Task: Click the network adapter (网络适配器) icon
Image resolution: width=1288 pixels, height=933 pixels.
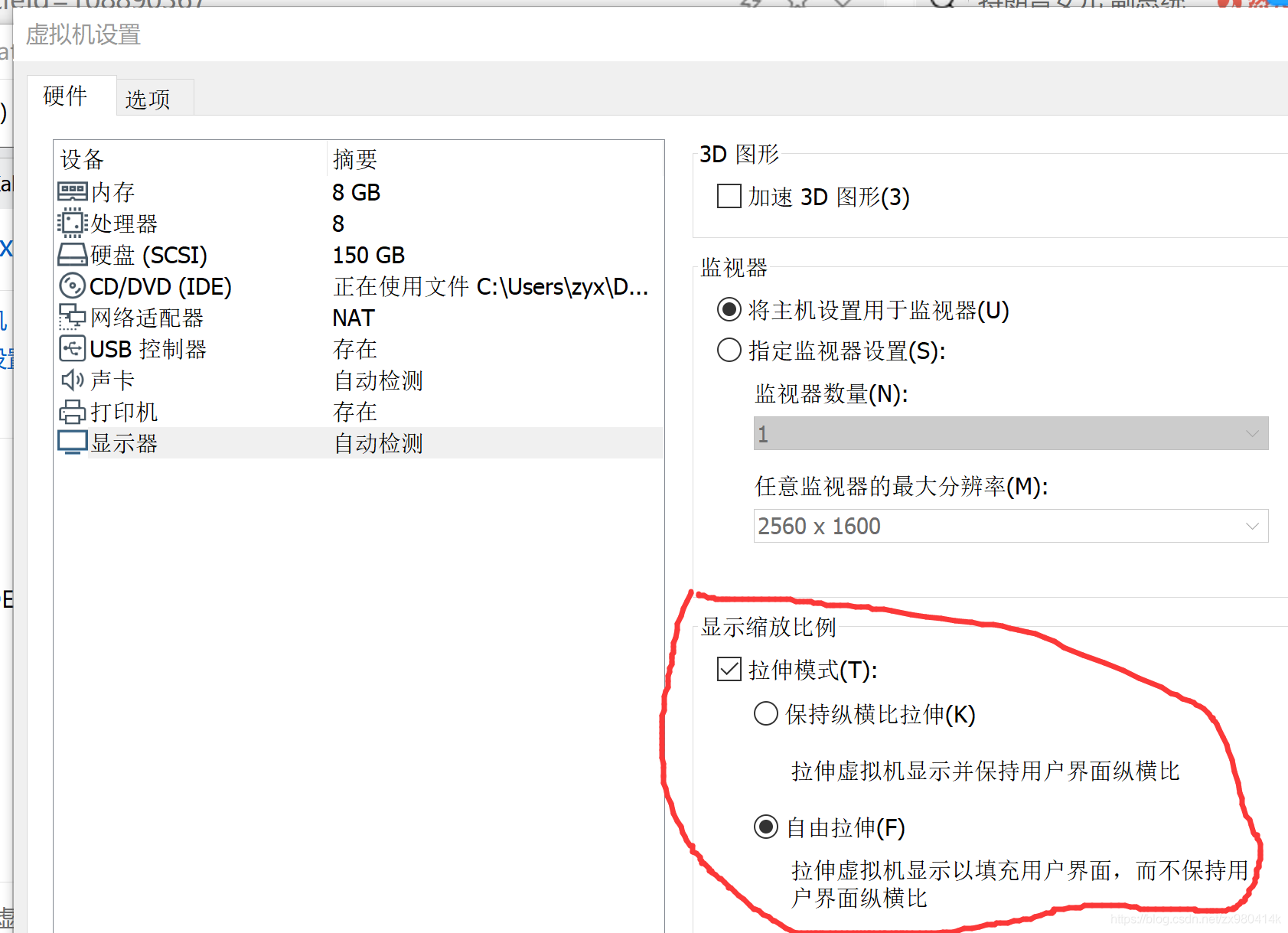Action: pyautogui.click(x=72, y=317)
